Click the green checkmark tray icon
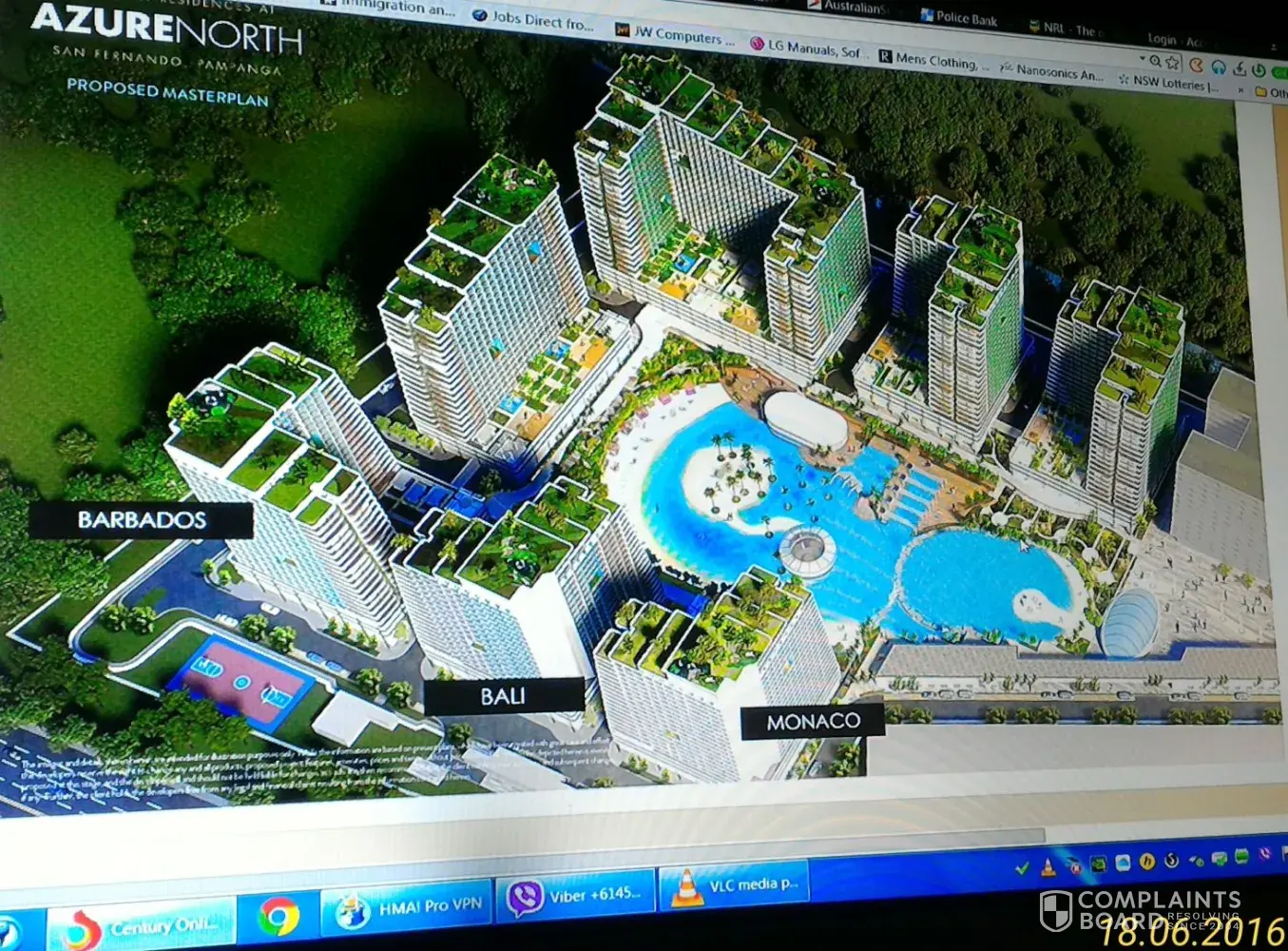This screenshot has height=951, width=1288. point(1022,867)
